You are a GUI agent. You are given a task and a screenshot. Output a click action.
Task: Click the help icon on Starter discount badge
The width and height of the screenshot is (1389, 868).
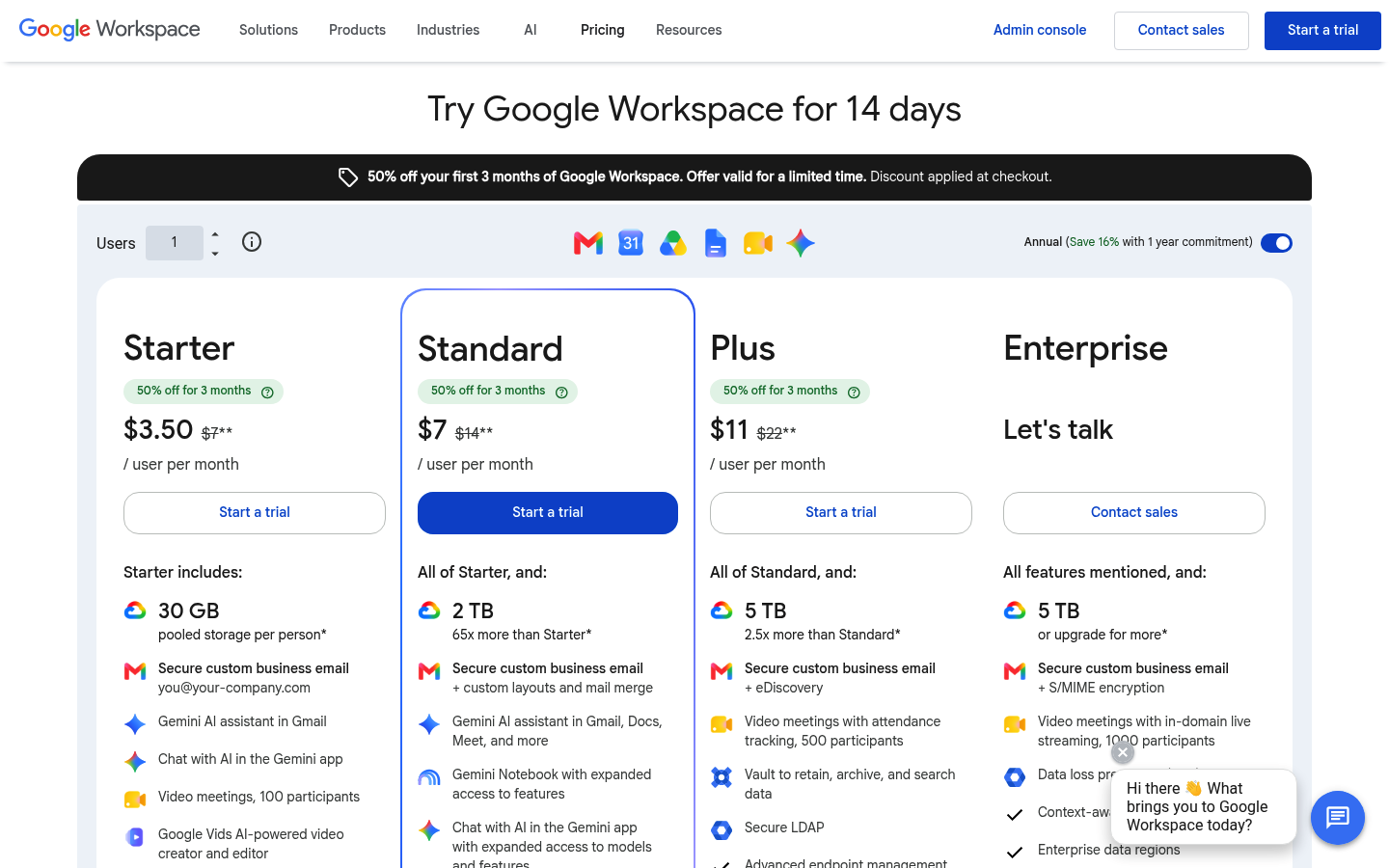(x=267, y=392)
